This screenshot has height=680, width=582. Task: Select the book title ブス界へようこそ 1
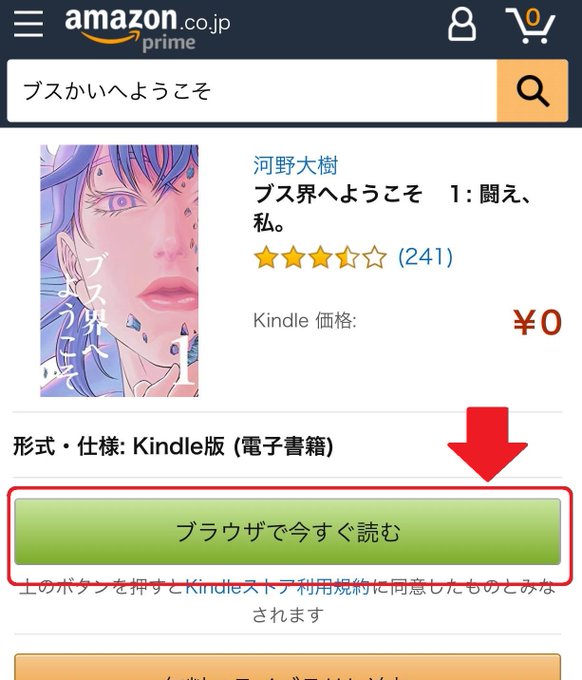(392, 208)
